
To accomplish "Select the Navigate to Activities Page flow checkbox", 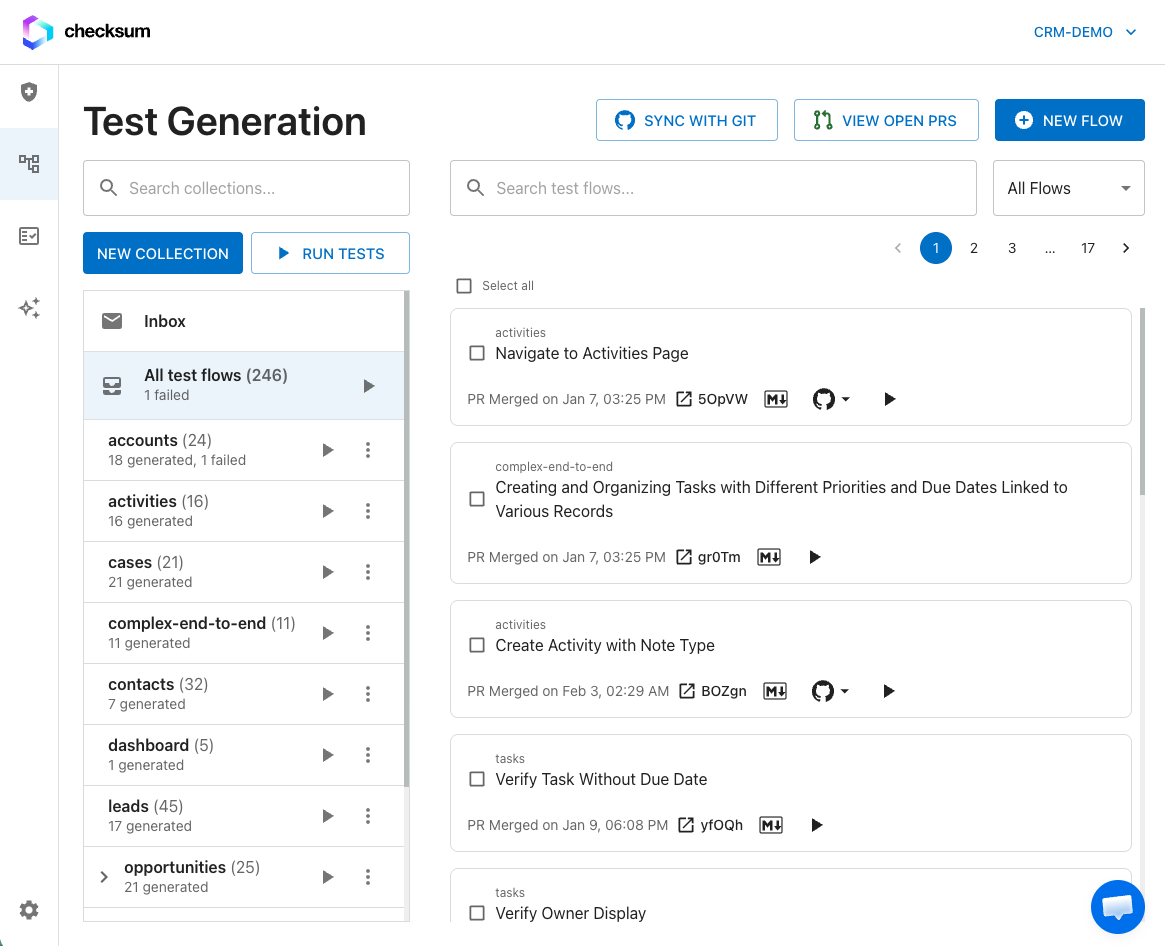I will point(476,352).
